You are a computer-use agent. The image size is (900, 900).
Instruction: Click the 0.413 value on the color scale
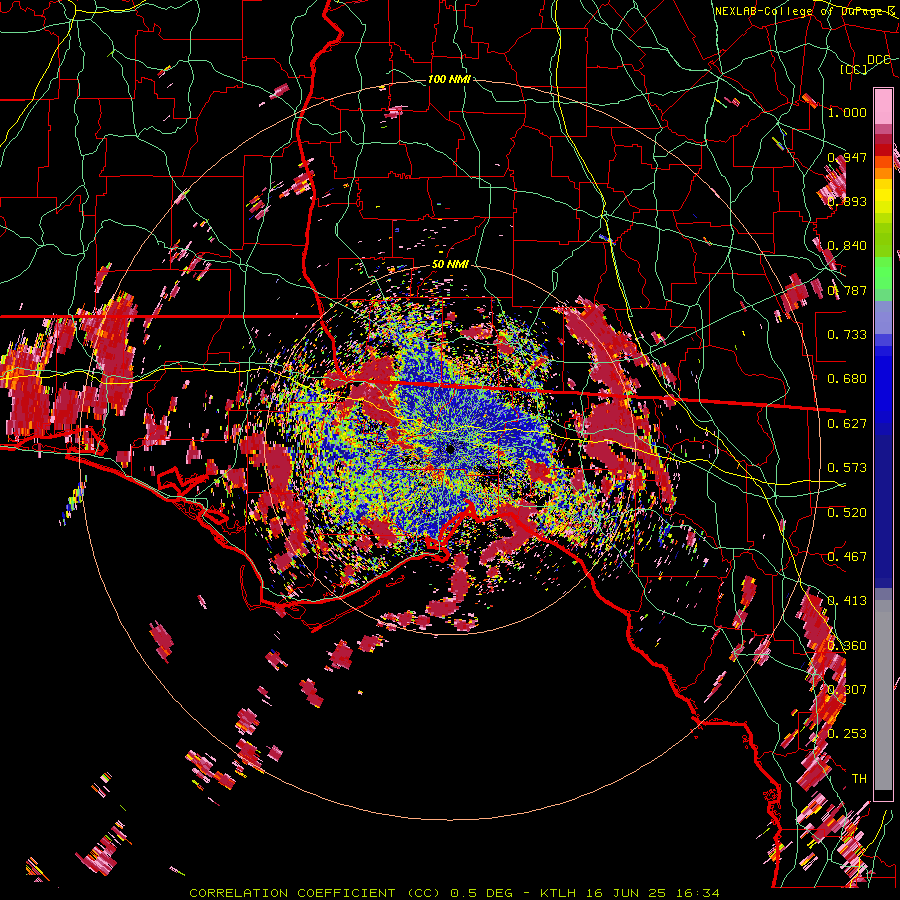tap(847, 601)
